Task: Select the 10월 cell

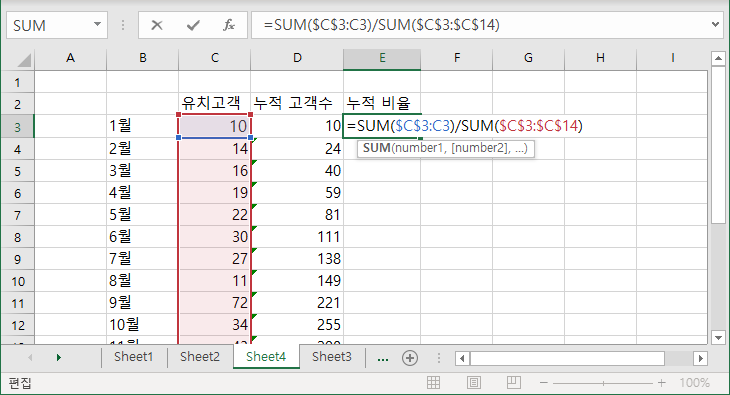Action: coord(142,324)
